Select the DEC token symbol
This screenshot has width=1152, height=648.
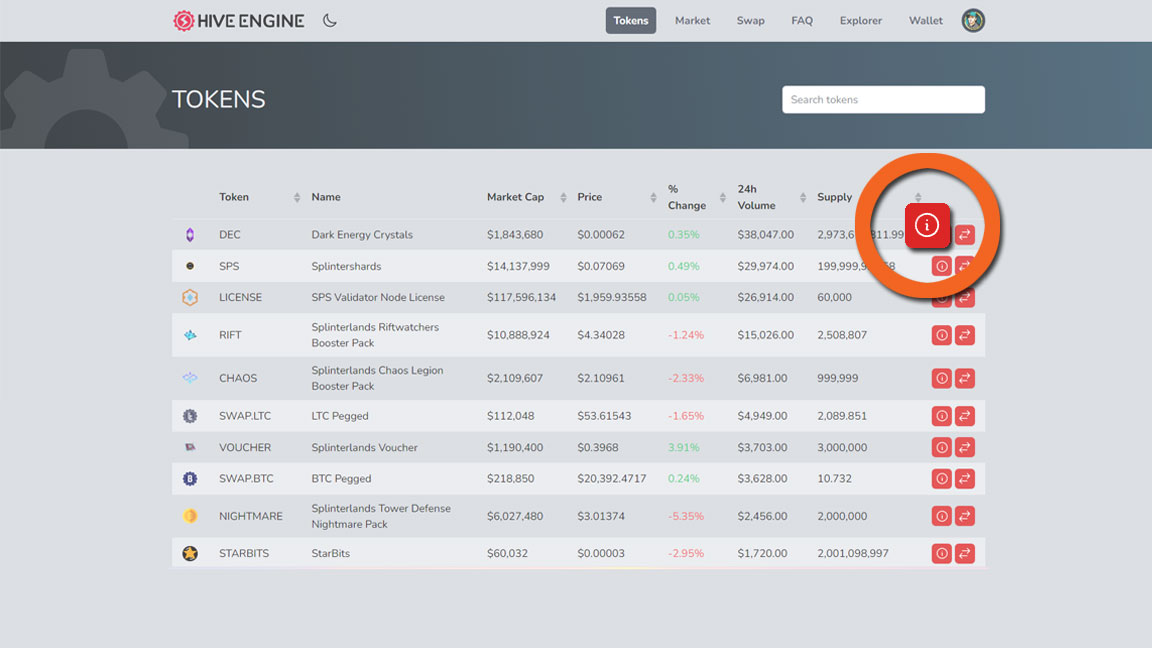pyautogui.click(x=229, y=235)
